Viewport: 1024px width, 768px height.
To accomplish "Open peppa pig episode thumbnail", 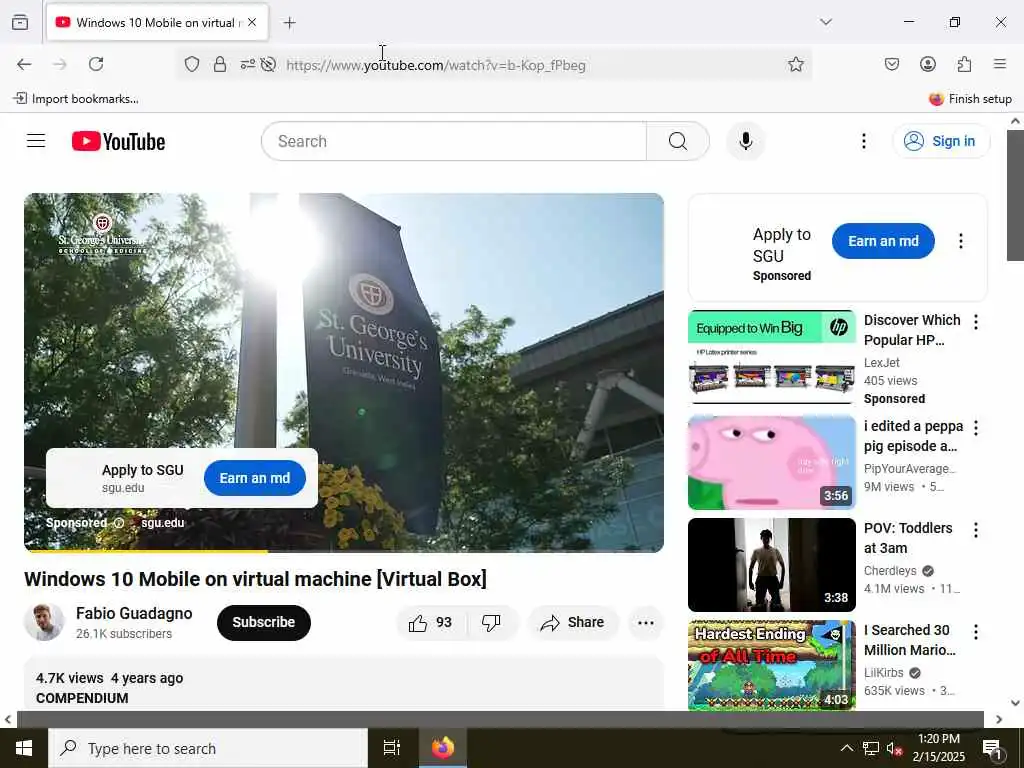I will coord(771,462).
